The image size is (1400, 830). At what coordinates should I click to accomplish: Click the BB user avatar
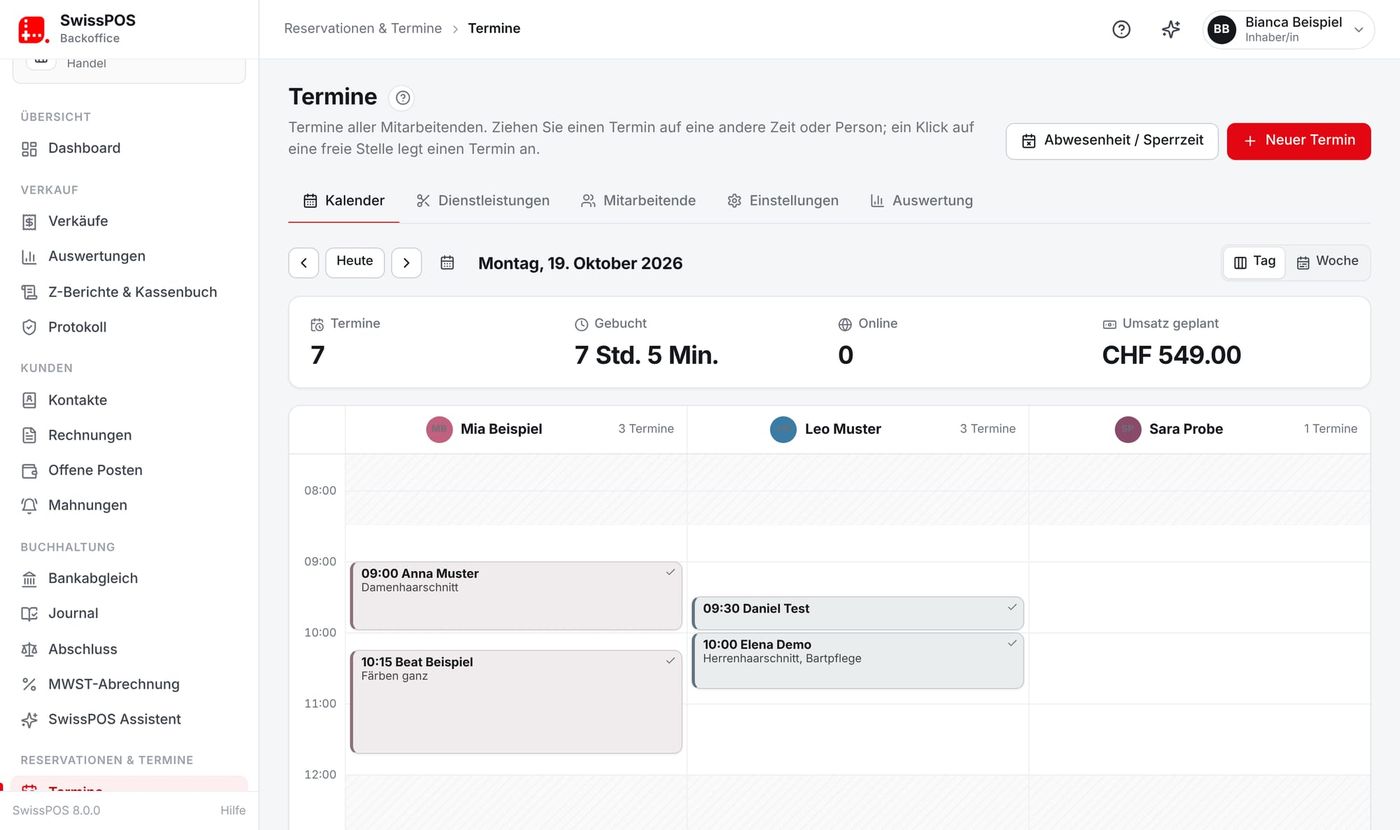click(x=1222, y=29)
